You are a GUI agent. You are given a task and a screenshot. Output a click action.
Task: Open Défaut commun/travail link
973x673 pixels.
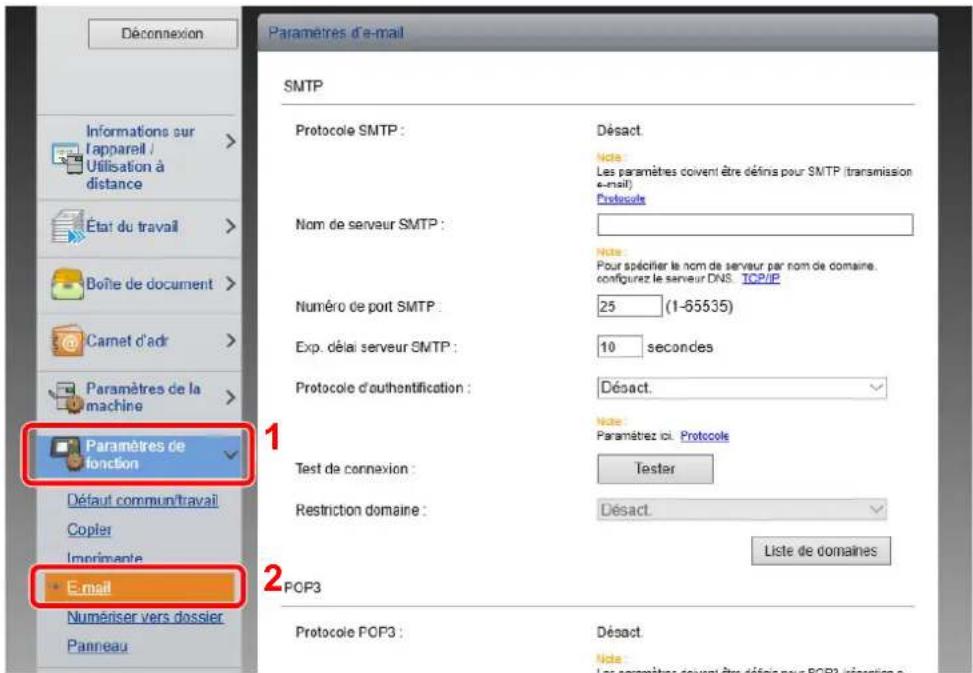point(143,501)
